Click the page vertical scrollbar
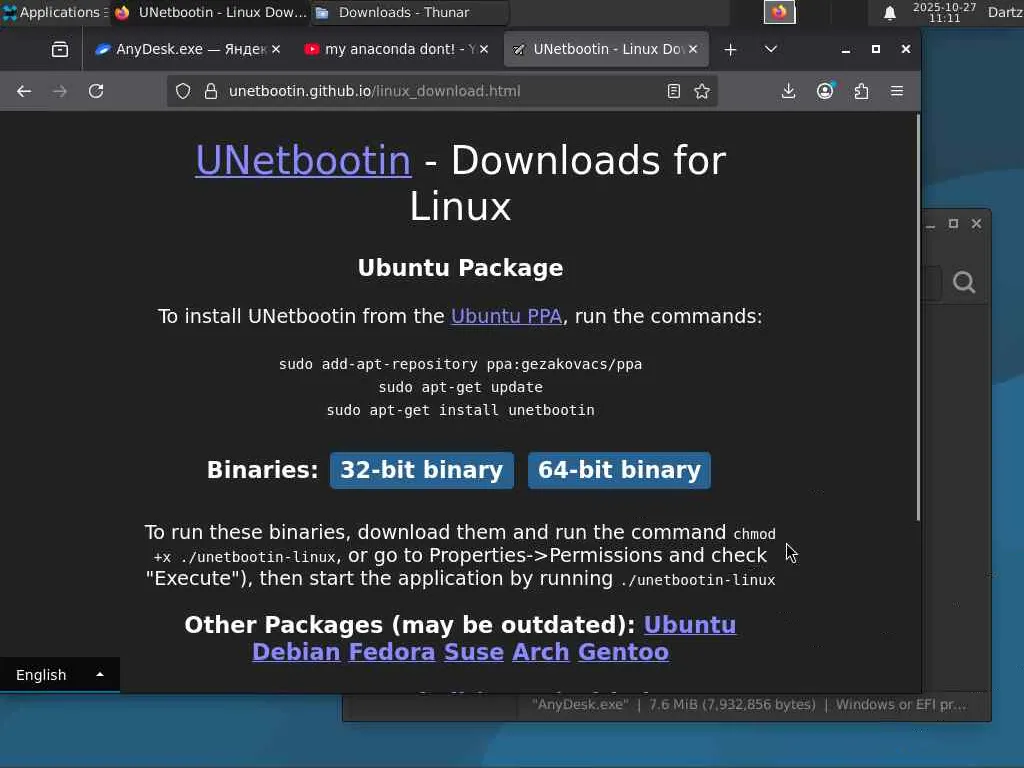 pos(918,317)
